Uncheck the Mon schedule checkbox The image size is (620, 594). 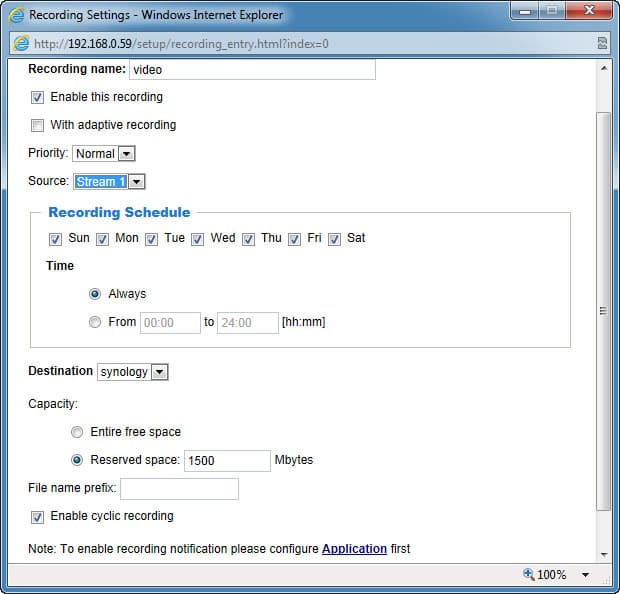tap(102, 239)
